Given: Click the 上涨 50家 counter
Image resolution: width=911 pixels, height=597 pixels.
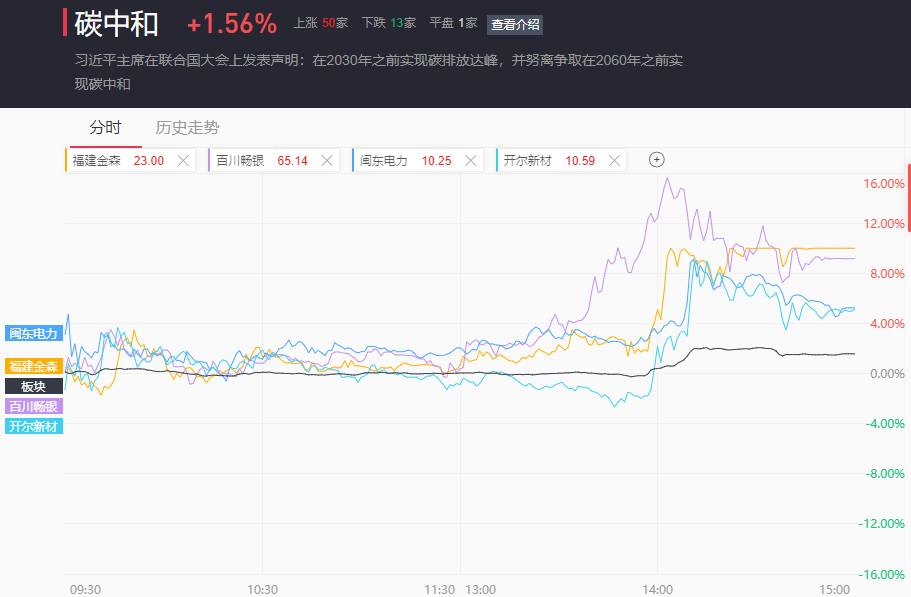Looking at the screenshot, I should point(321,22).
